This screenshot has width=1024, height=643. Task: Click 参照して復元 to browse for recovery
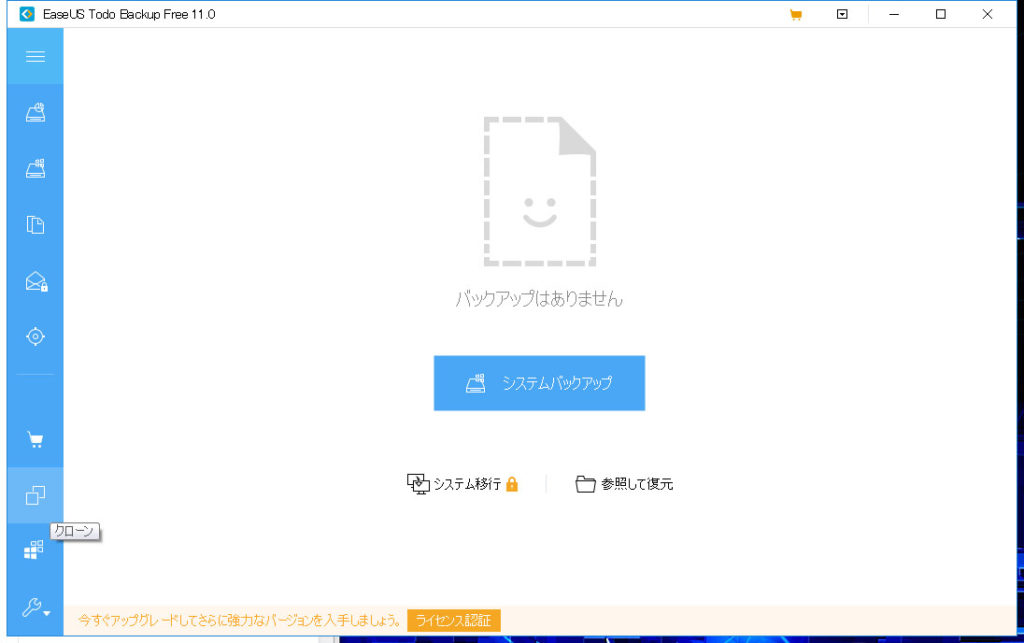[624, 484]
